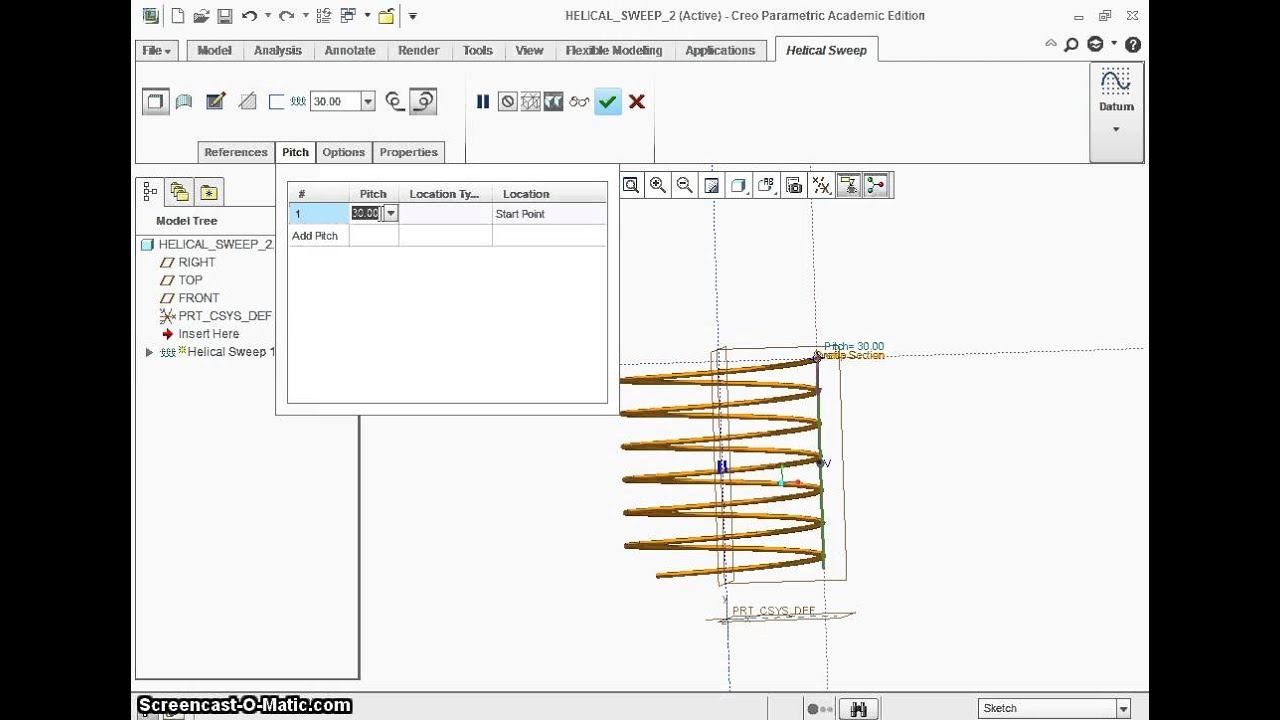Image resolution: width=1280 pixels, height=720 pixels.
Task: Toggle sweep as solid option
Action: (x=155, y=101)
